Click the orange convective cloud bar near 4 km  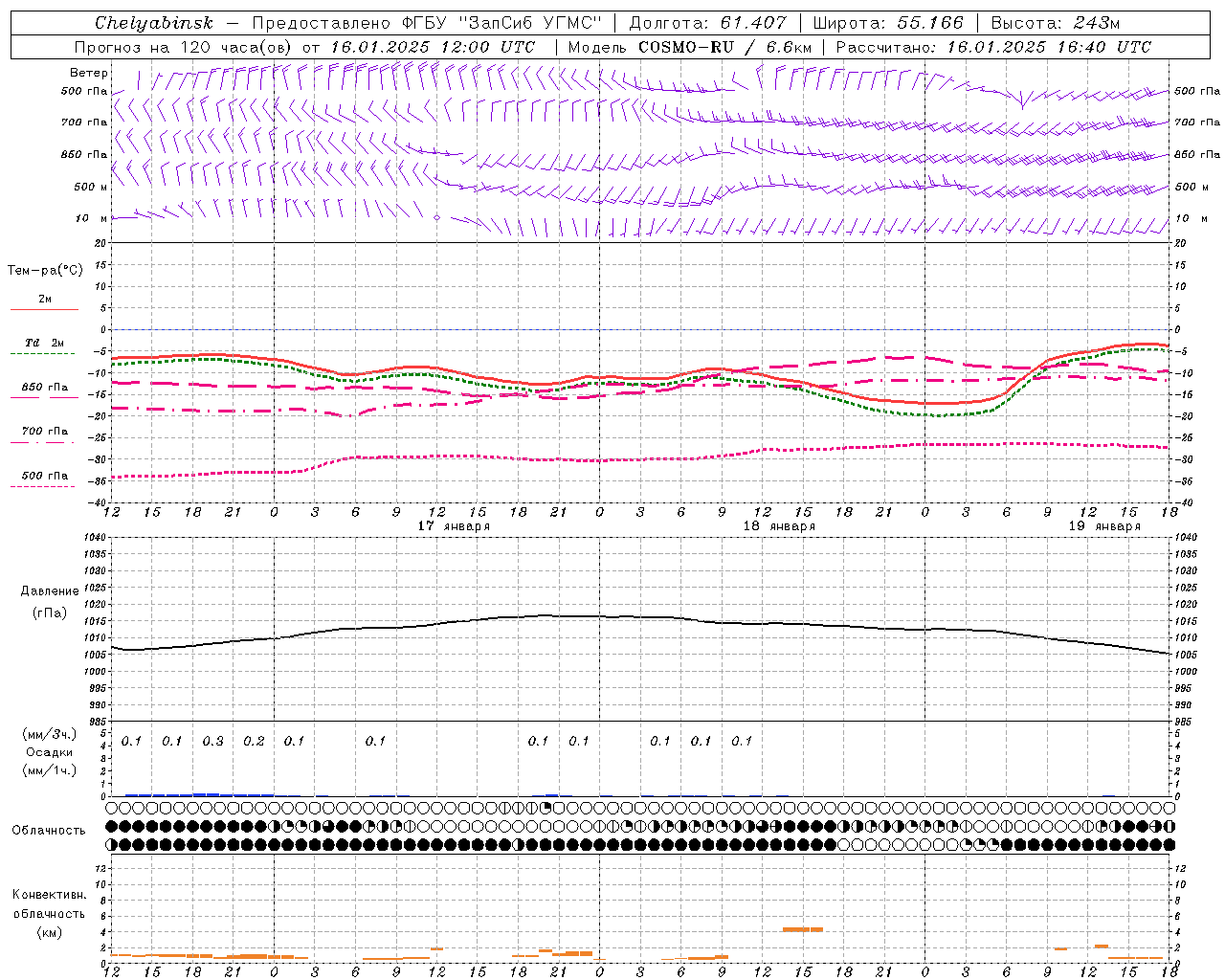point(802,929)
